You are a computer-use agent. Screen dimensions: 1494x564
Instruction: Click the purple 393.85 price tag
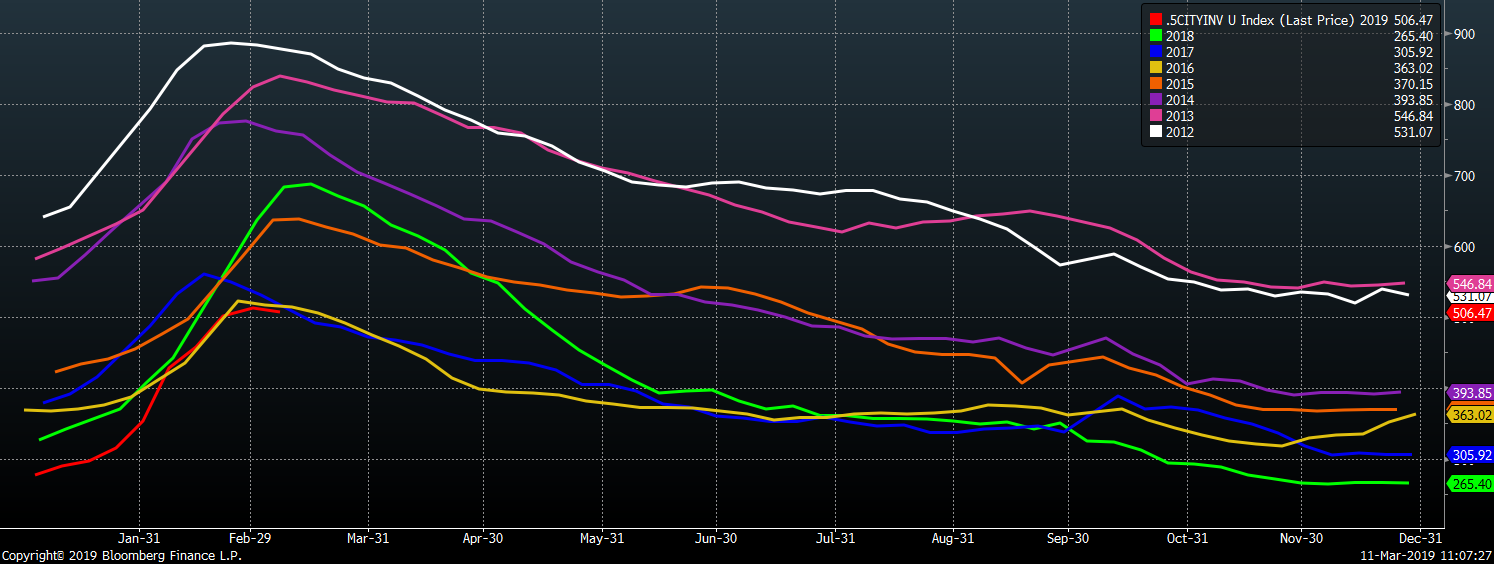pyautogui.click(x=1470, y=393)
